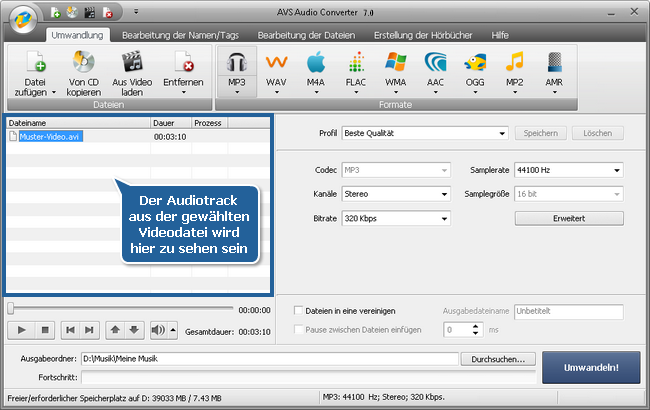Stop audio playback

click(x=45, y=330)
